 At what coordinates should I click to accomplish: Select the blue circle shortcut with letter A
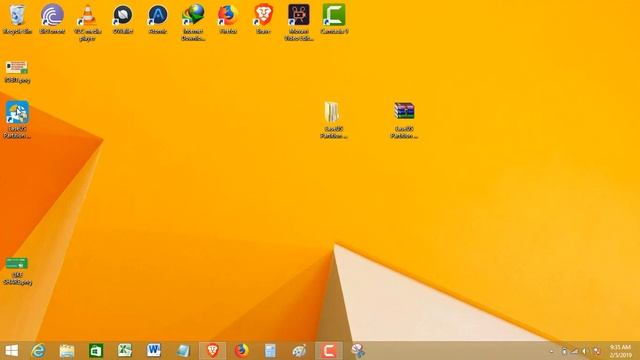[x=158, y=19]
